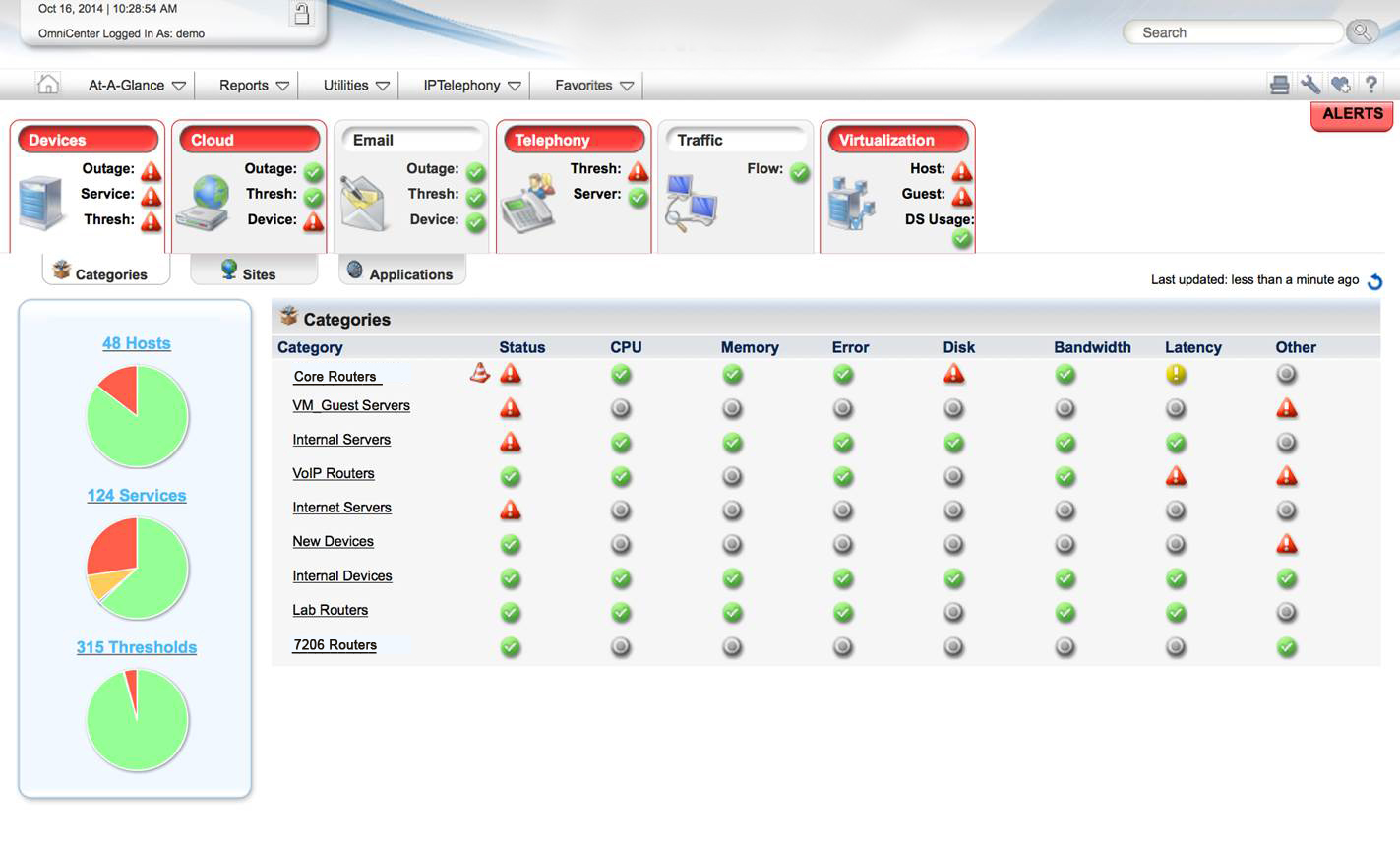Open the 124 Services link
Viewport: 1400px width, 842px height.
pos(137,496)
